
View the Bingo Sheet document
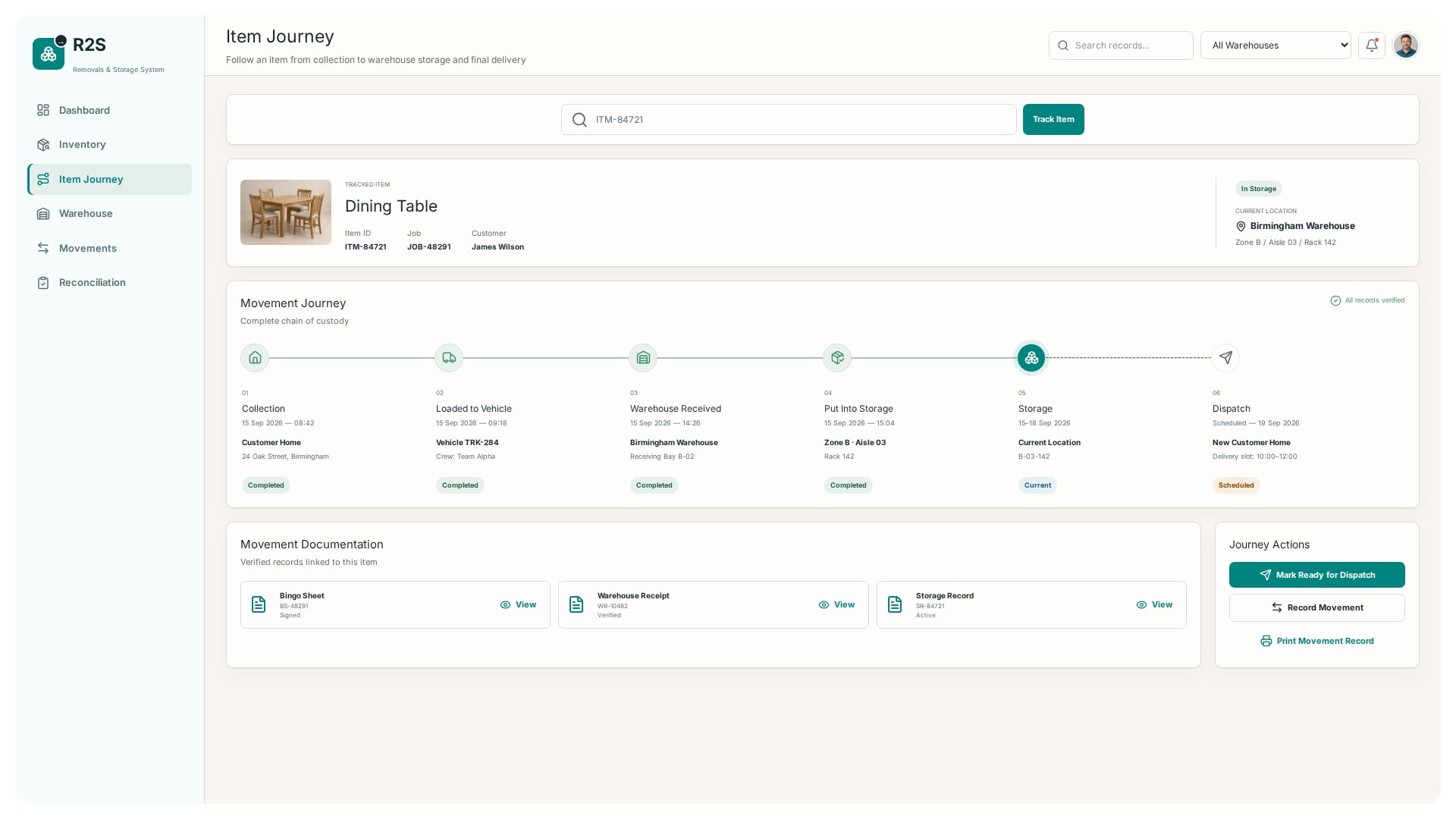(518, 604)
